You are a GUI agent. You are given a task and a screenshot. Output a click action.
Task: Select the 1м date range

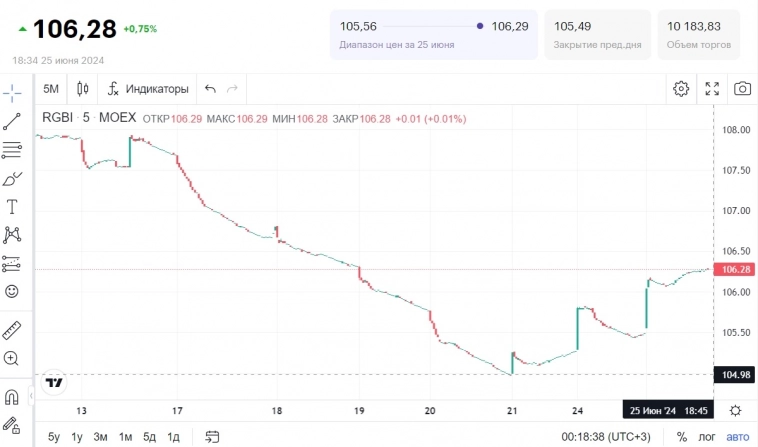coord(126,437)
